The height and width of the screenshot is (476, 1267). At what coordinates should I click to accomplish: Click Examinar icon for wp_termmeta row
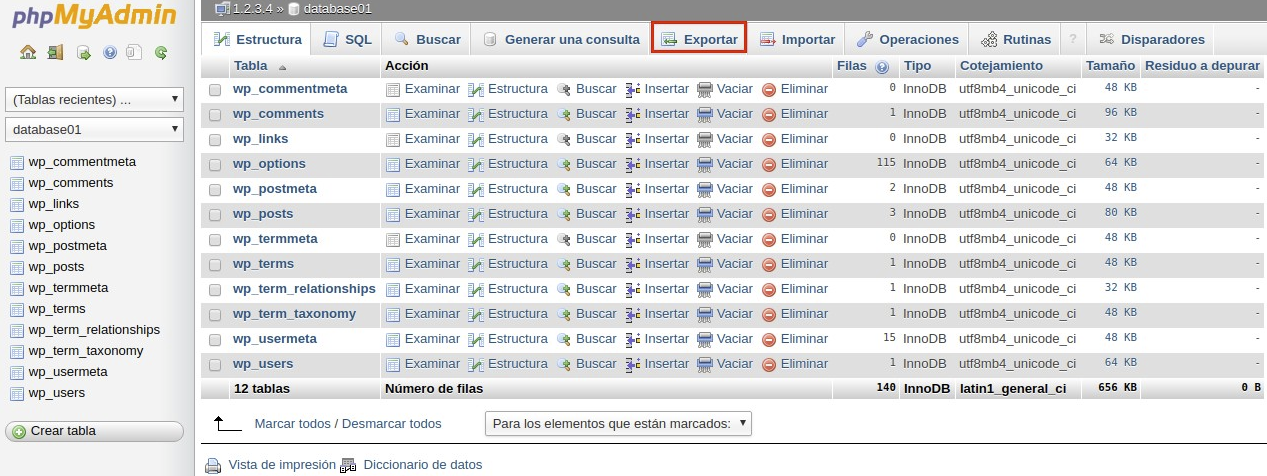click(x=393, y=239)
